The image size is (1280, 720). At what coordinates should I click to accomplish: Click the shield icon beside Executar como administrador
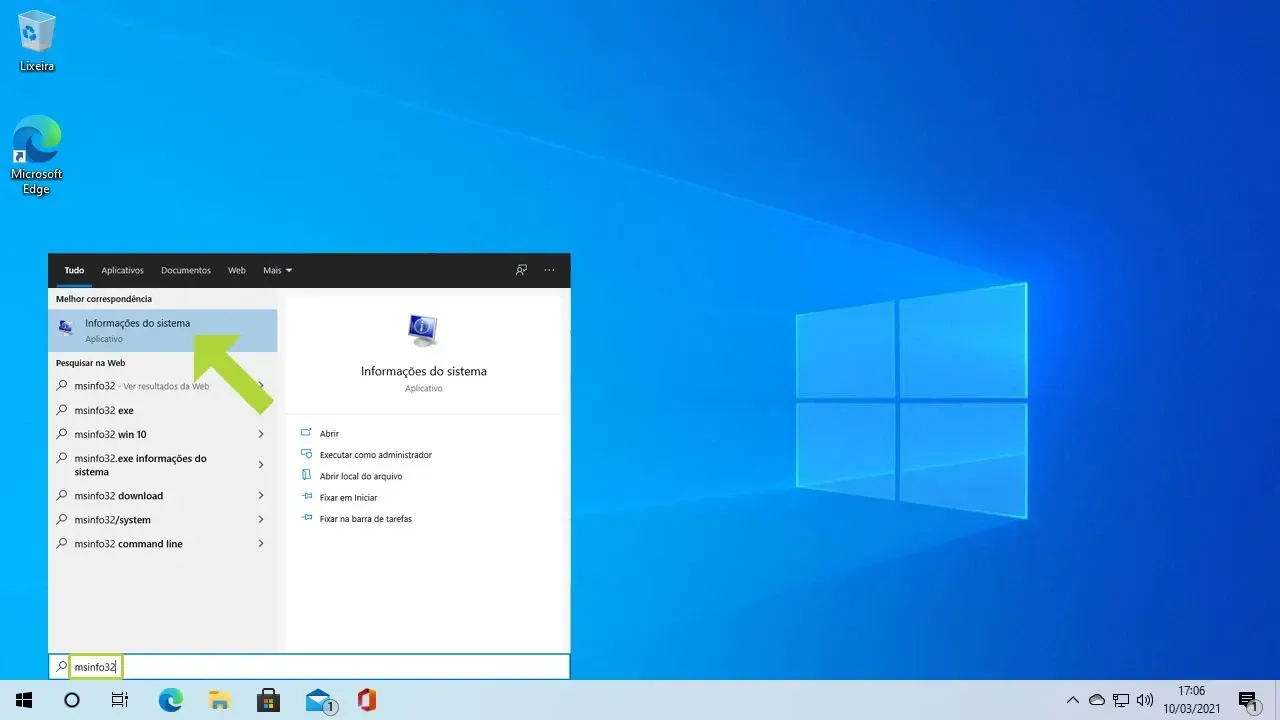pos(306,455)
